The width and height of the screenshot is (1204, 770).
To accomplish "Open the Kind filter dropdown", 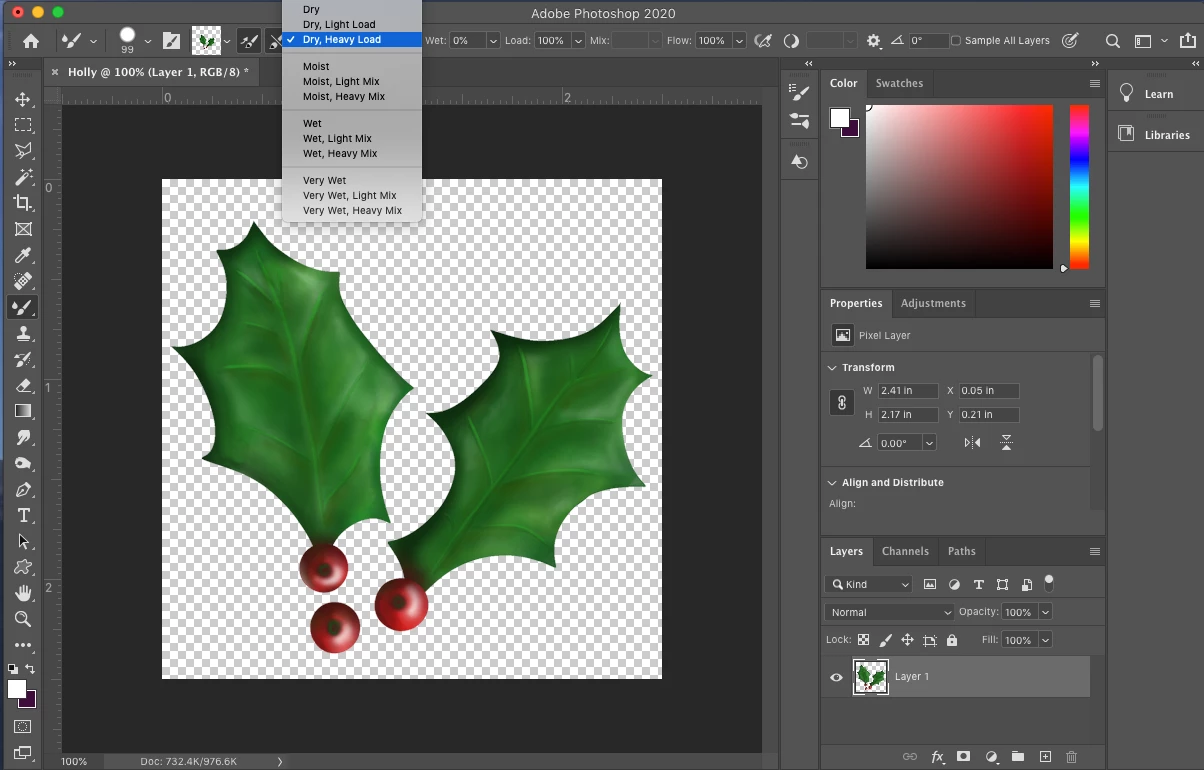I will click(869, 584).
